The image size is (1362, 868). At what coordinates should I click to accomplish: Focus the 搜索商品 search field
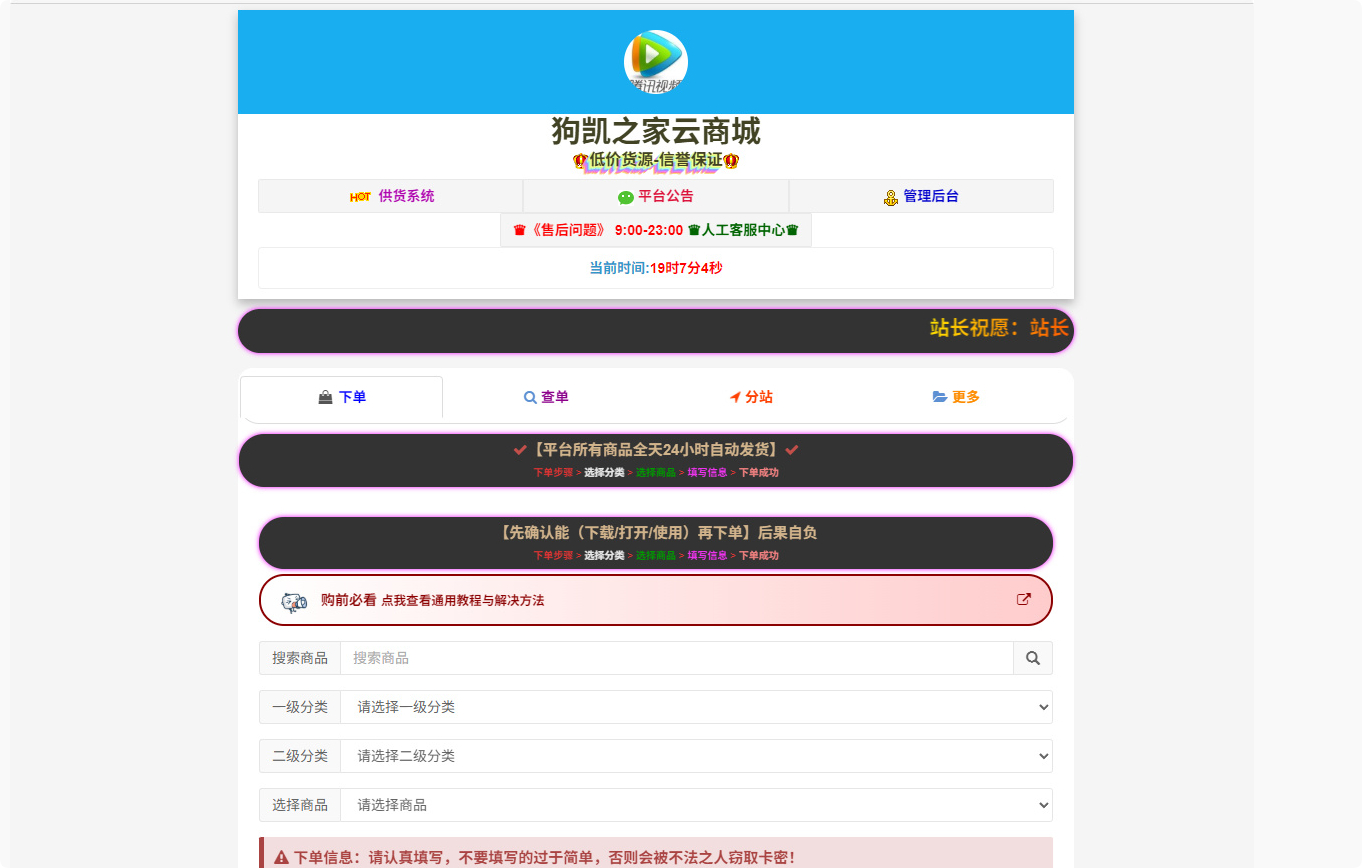677,658
